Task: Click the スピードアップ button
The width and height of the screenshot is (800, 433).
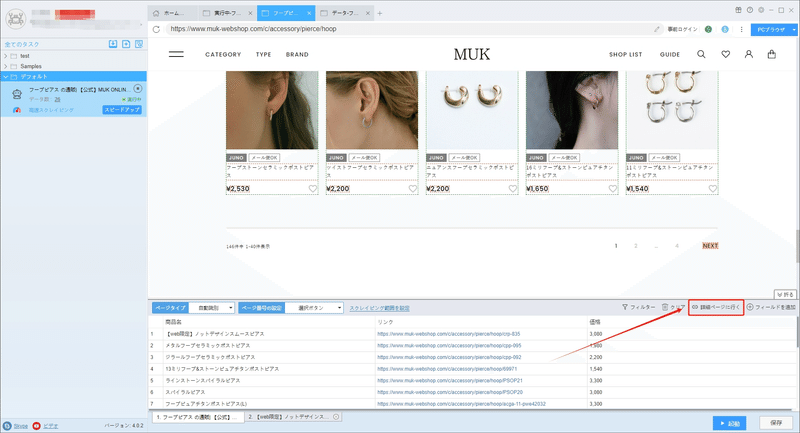Action: (x=122, y=110)
